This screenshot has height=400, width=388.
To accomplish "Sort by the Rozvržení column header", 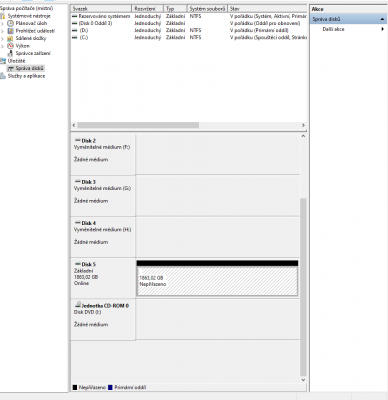I will point(148,9).
